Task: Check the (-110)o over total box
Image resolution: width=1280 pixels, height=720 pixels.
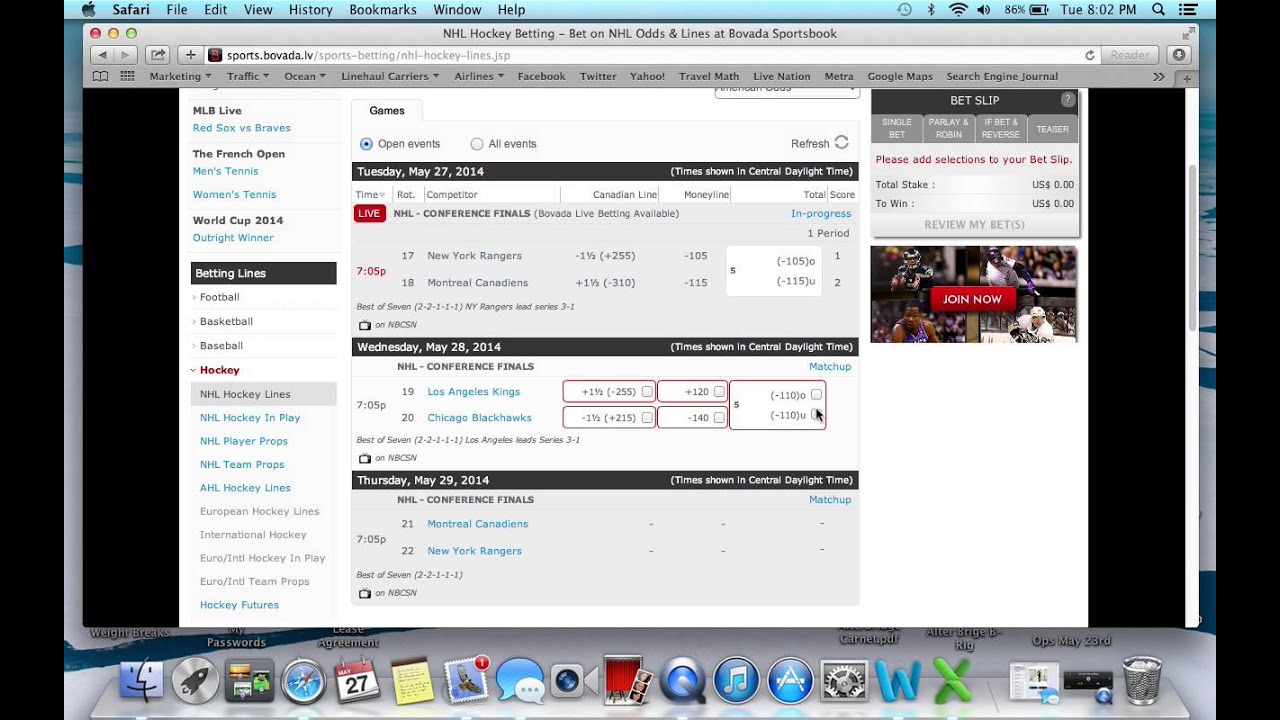Action: (816, 395)
